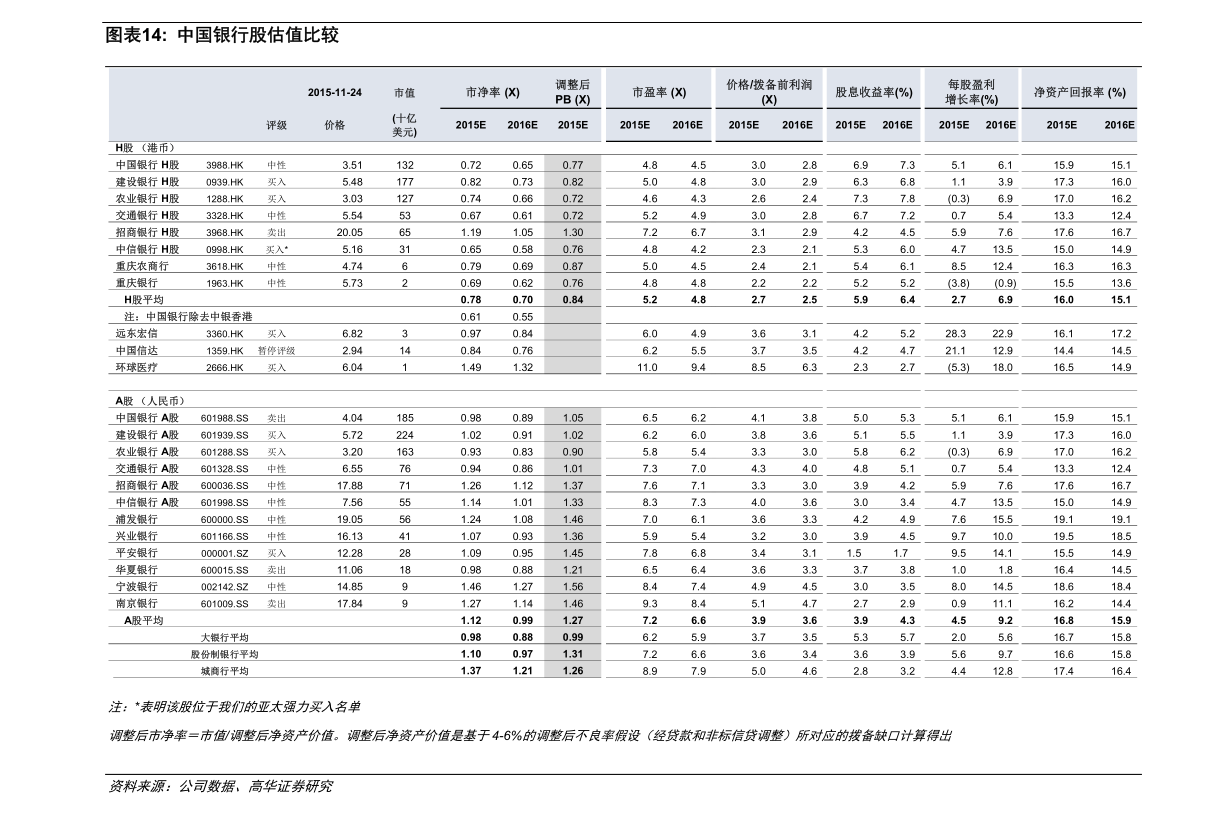Click the 城商行平均 row label

coord(225,671)
